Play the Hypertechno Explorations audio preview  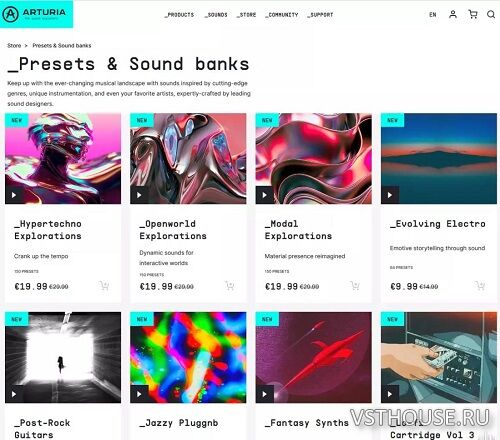(14, 195)
